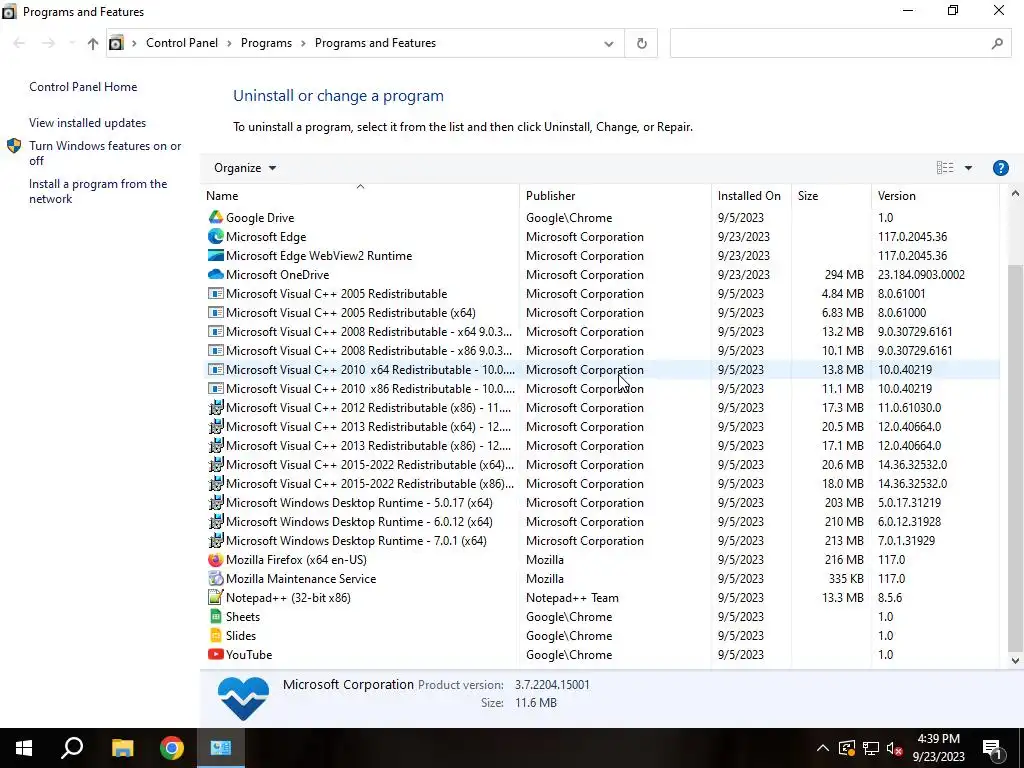This screenshot has height=768, width=1024.
Task: Click the 335 KB size cell
Action: point(846,579)
